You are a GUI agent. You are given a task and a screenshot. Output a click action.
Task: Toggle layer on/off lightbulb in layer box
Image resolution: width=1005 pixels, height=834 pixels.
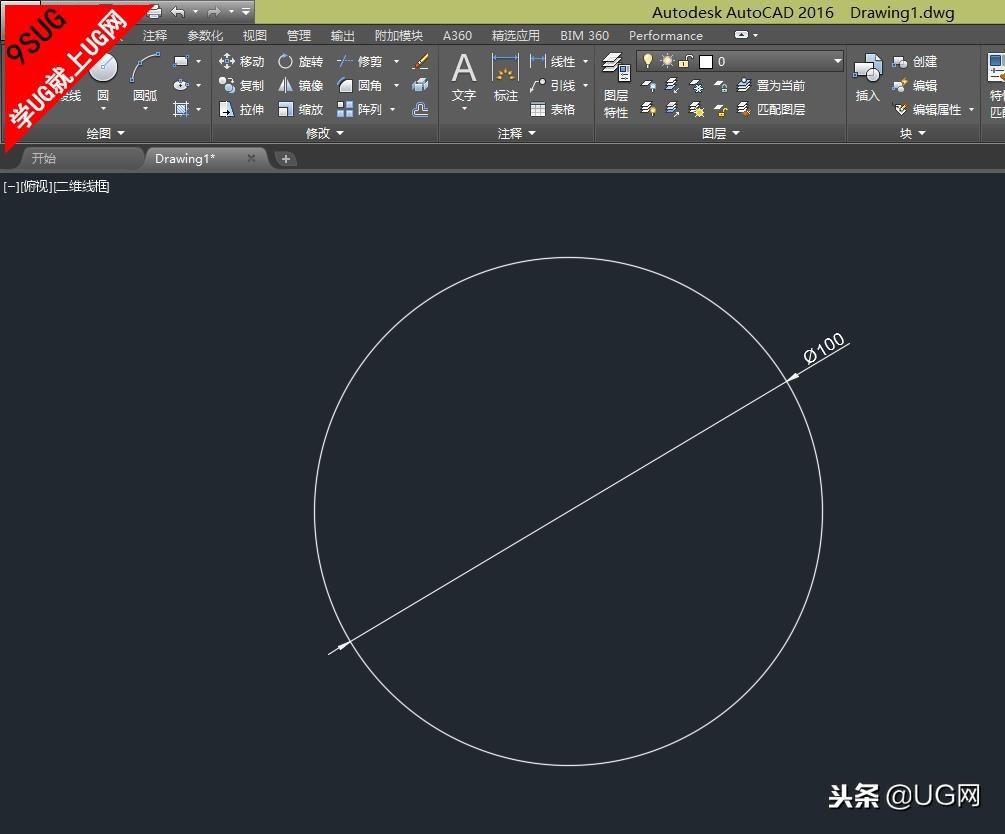click(648, 61)
